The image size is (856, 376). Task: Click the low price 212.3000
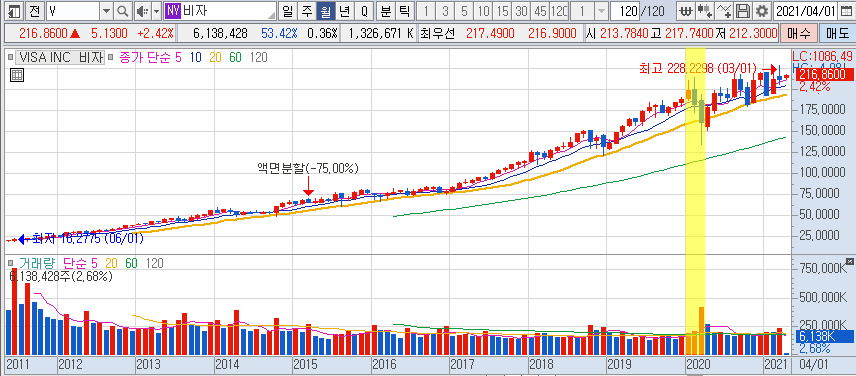(x=753, y=33)
